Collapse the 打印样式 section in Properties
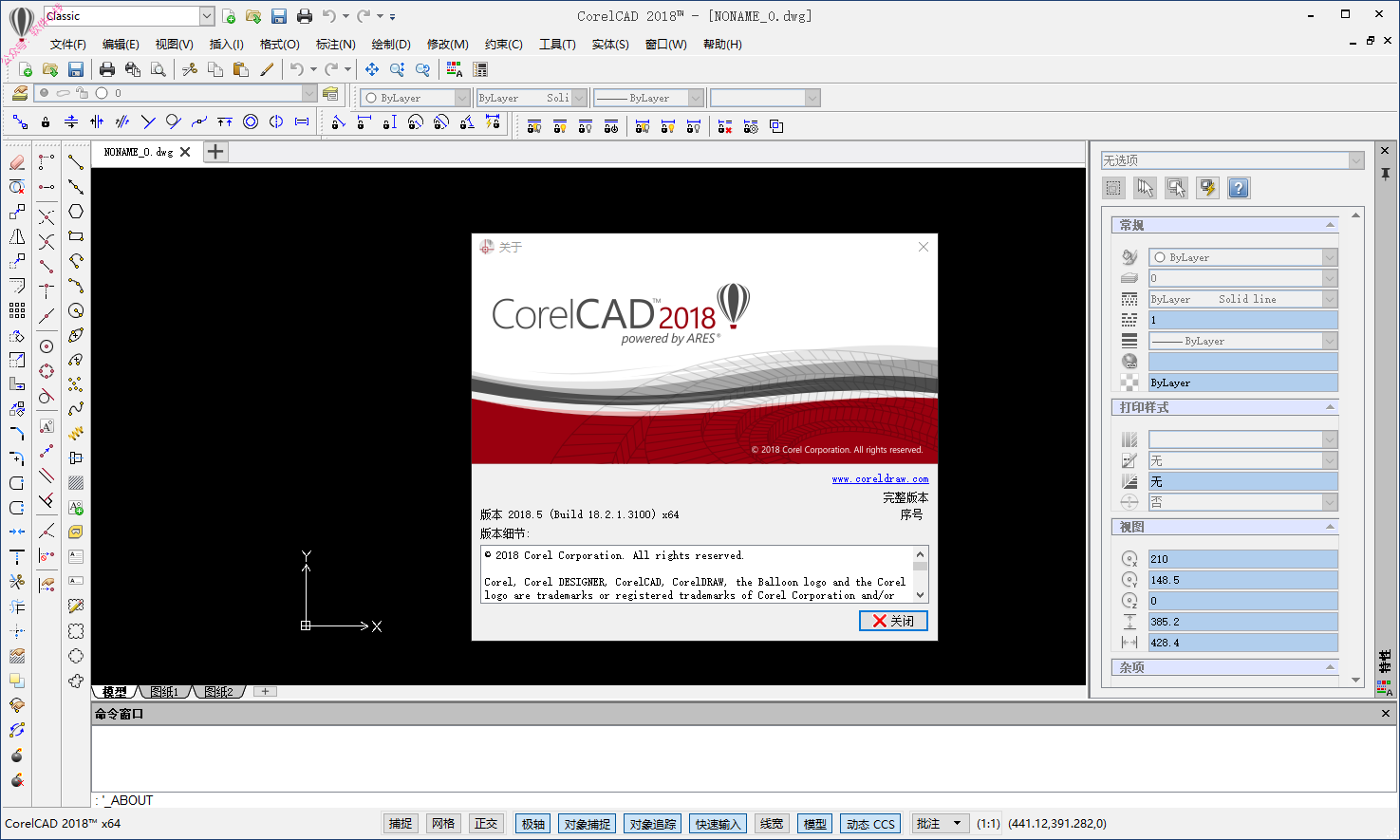Screen dimensions: 1400x840 tap(1330, 407)
